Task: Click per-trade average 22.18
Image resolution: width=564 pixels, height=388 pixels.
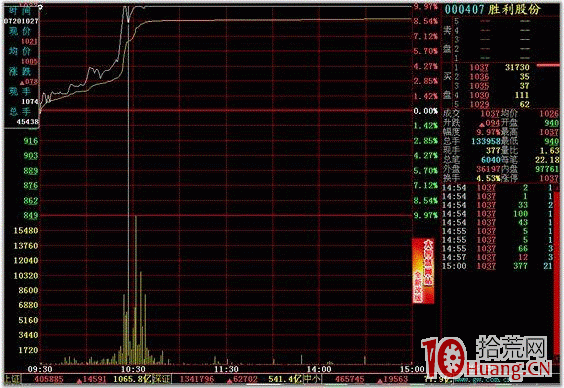Action: 547,160
